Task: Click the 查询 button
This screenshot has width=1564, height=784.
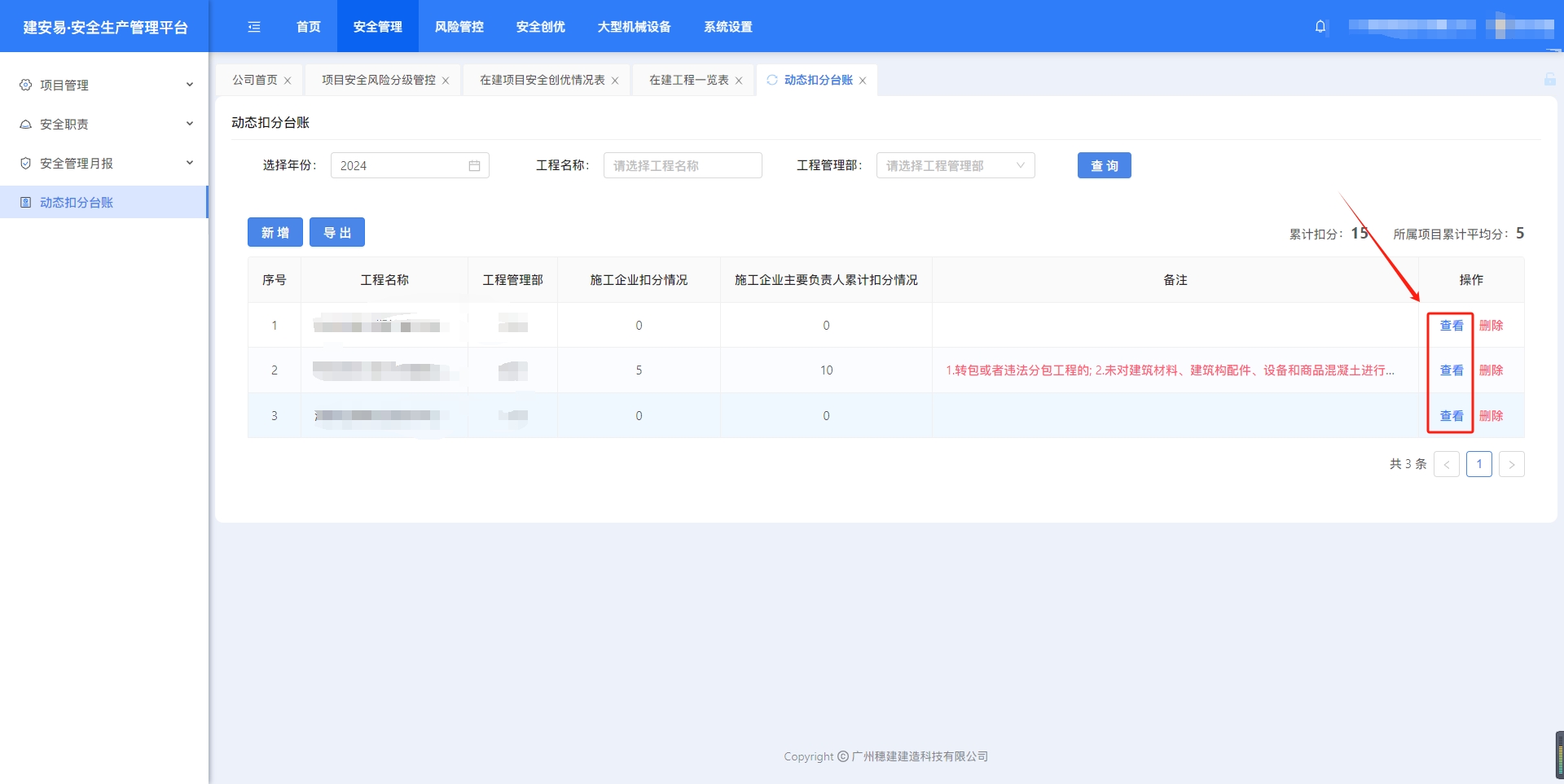Action: [x=1104, y=166]
